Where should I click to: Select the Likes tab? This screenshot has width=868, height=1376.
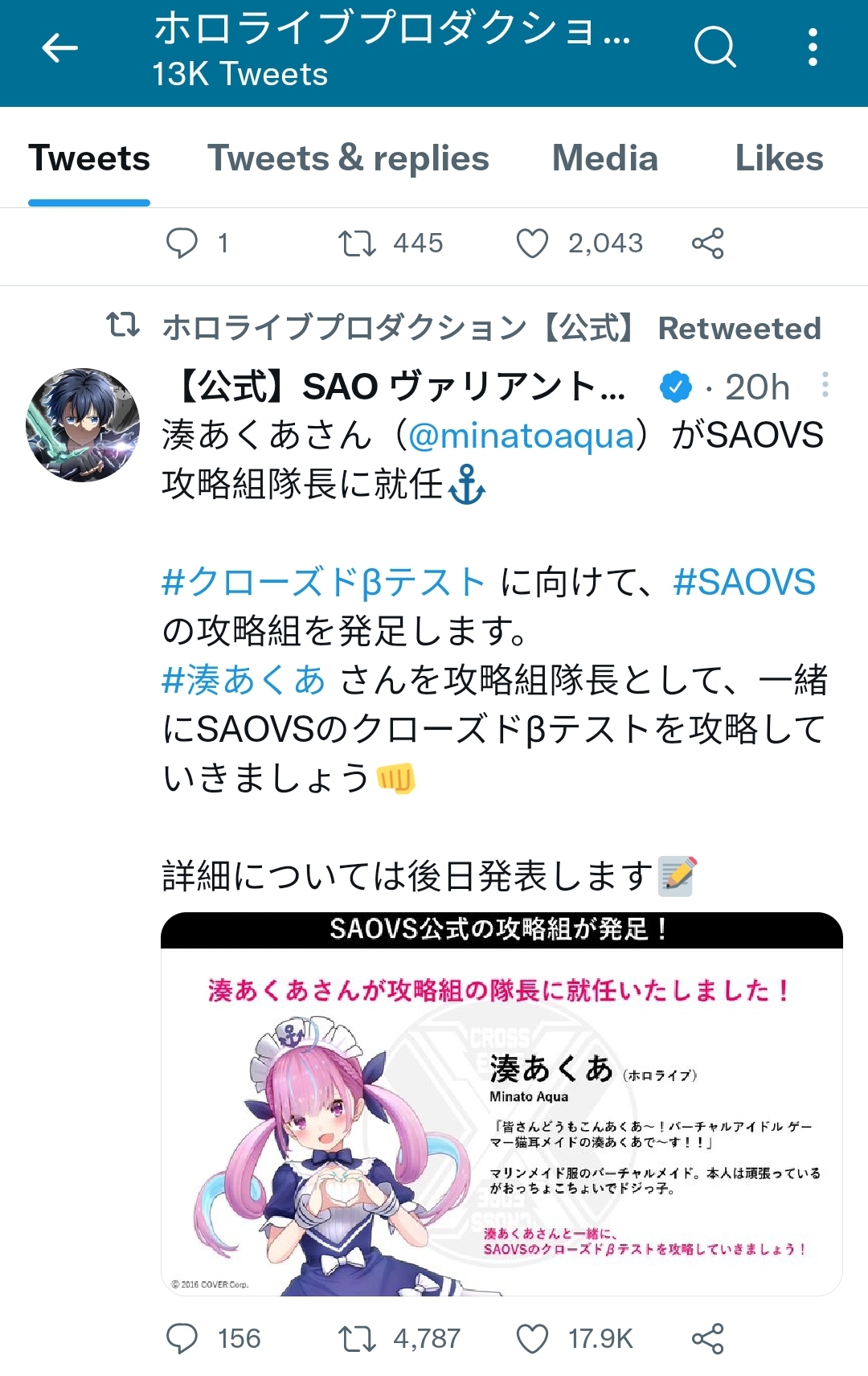[780, 158]
